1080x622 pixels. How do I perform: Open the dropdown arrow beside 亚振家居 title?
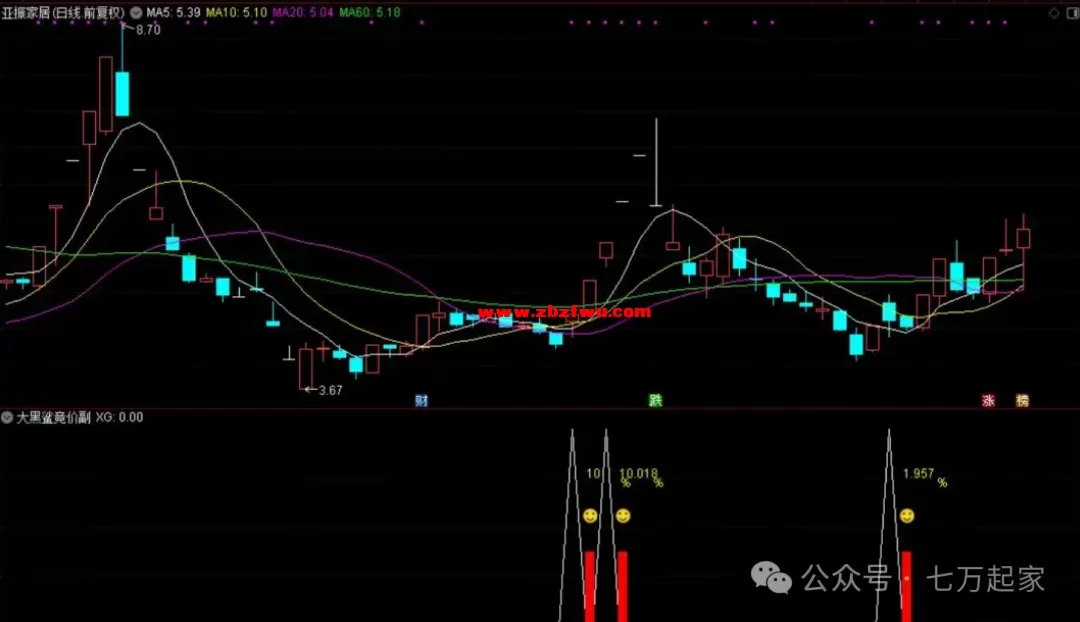coord(136,12)
